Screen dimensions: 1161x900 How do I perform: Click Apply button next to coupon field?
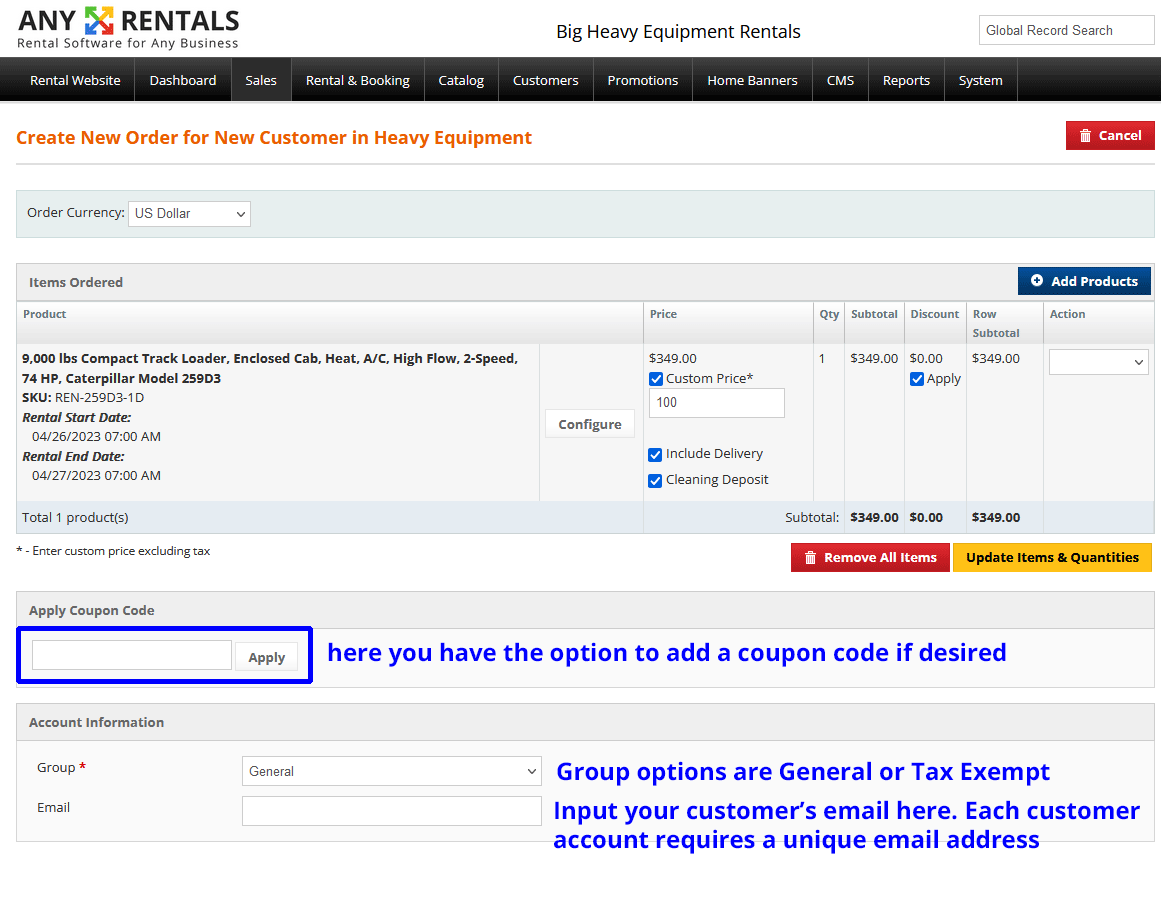coord(266,657)
